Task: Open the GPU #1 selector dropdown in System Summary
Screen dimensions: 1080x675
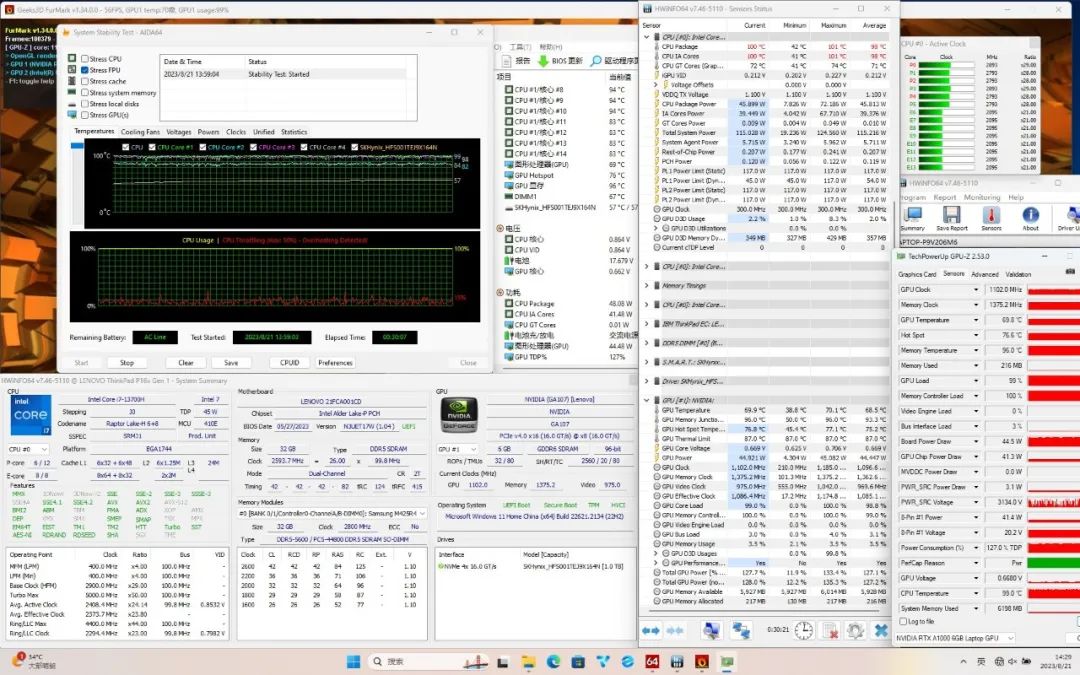Action: [x=458, y=449]
